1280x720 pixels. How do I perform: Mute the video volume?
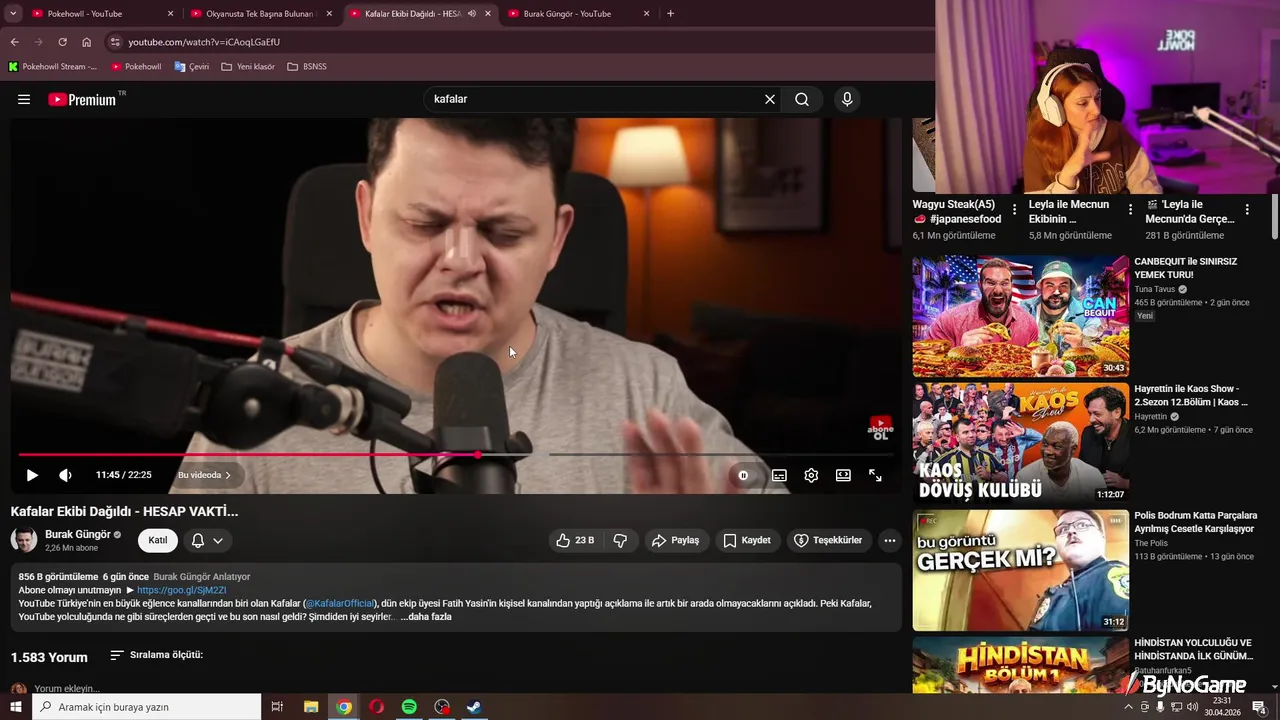65,475
